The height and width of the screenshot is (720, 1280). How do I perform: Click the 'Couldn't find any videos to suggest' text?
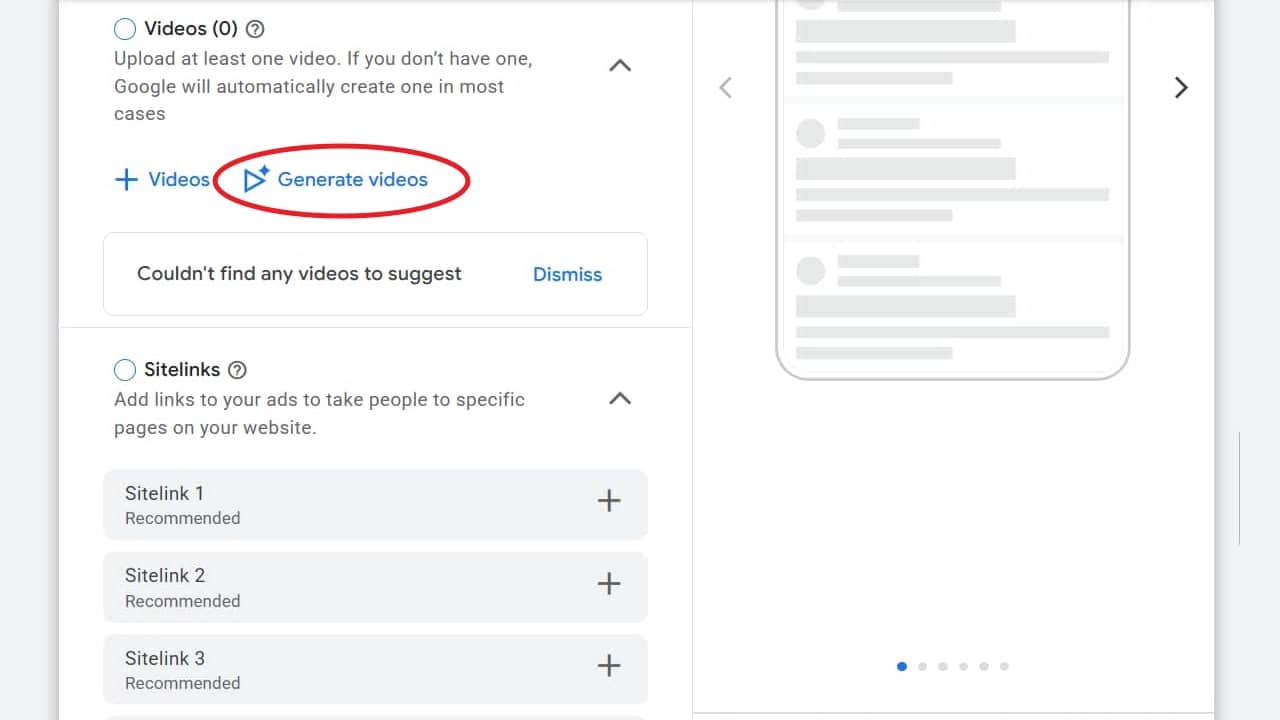click(x=299, y=274)
